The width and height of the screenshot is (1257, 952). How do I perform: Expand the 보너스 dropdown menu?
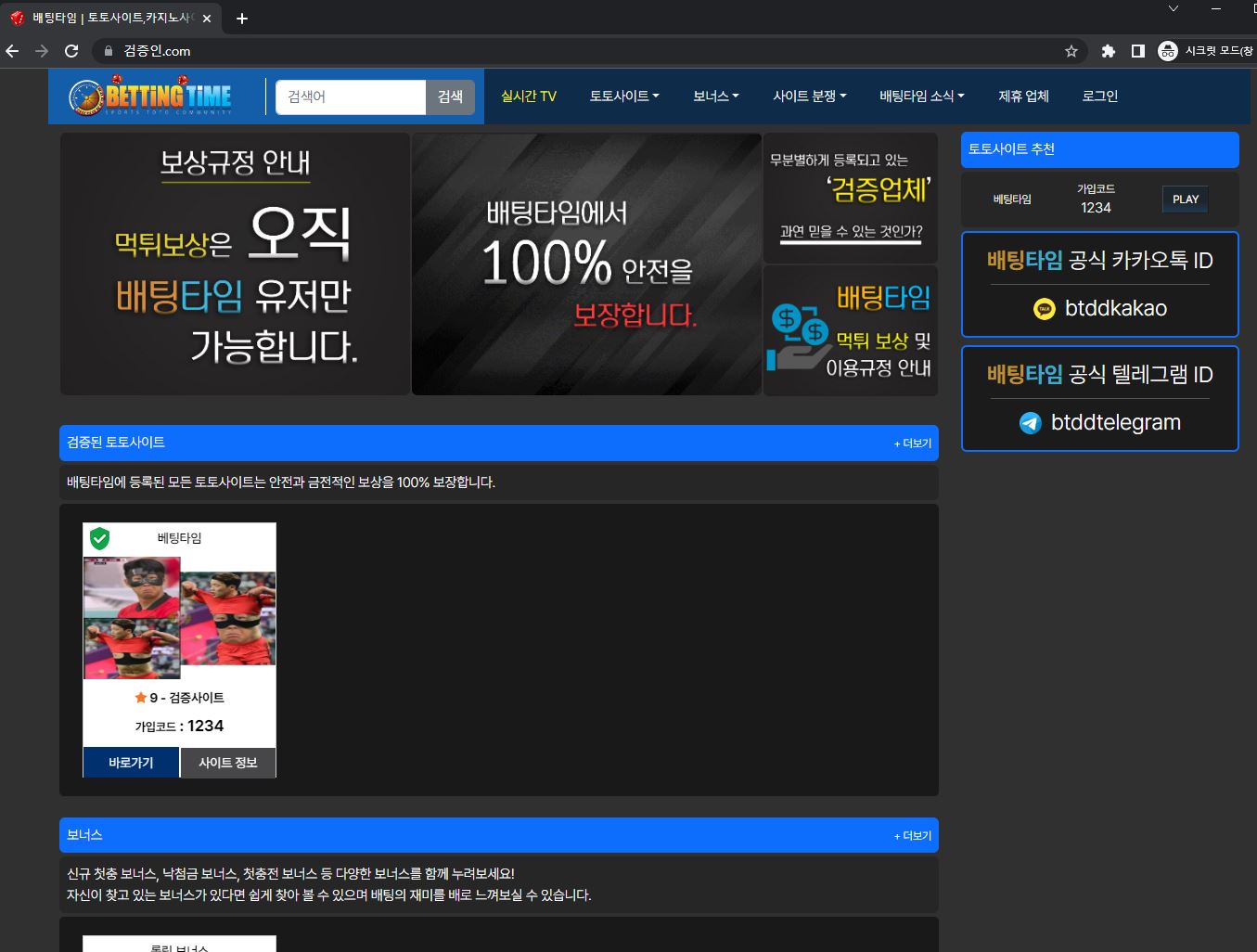(716, 96)
